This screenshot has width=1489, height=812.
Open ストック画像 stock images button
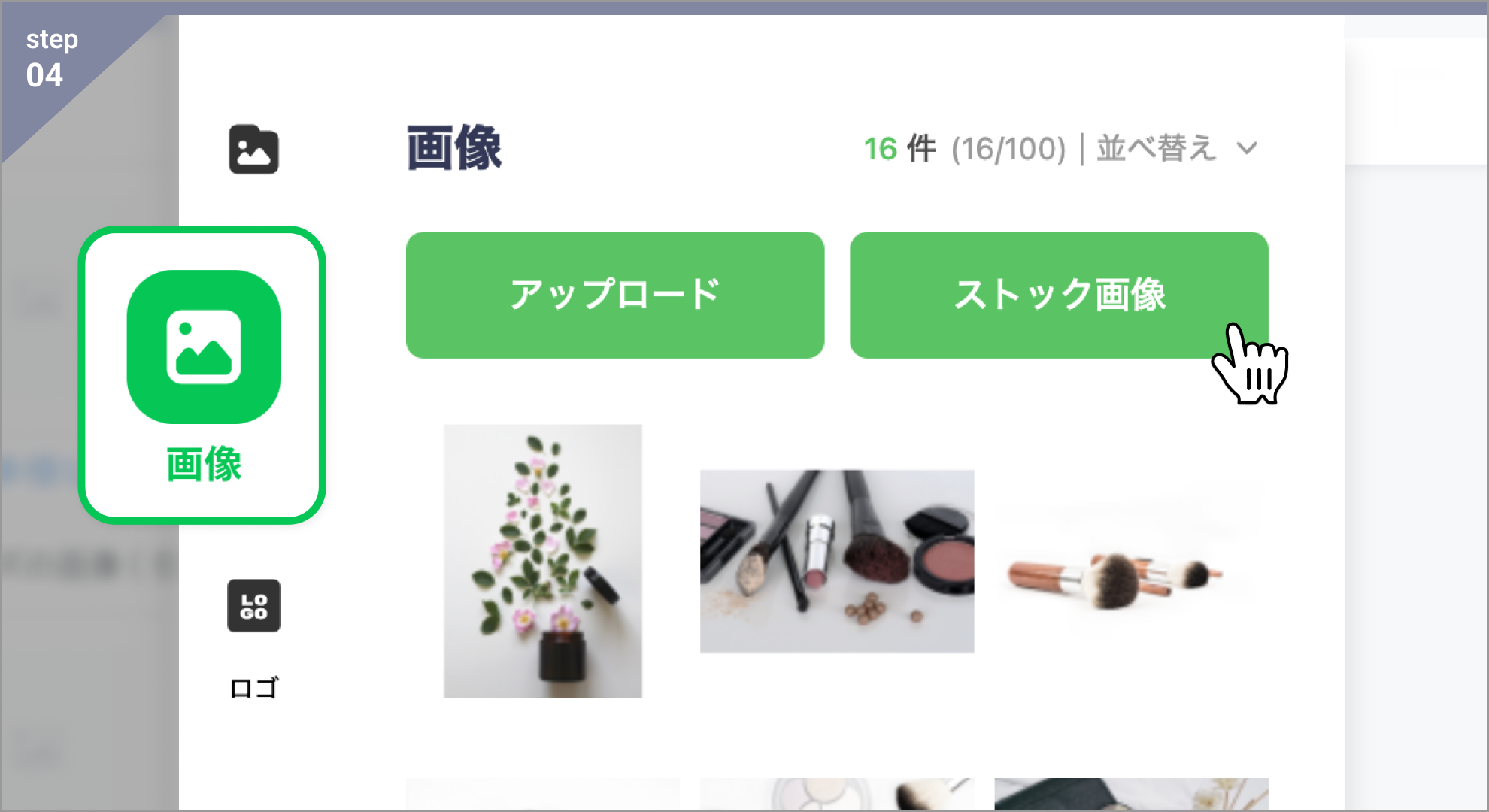[x=1059, y=295]
